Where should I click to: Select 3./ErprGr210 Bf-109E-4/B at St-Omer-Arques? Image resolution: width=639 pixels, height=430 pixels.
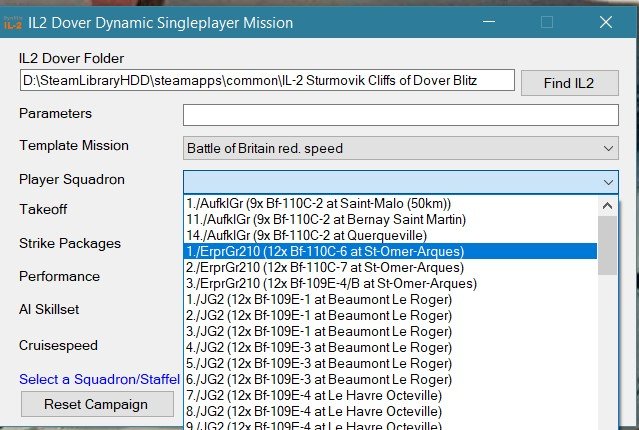click(x=390, y=284)
